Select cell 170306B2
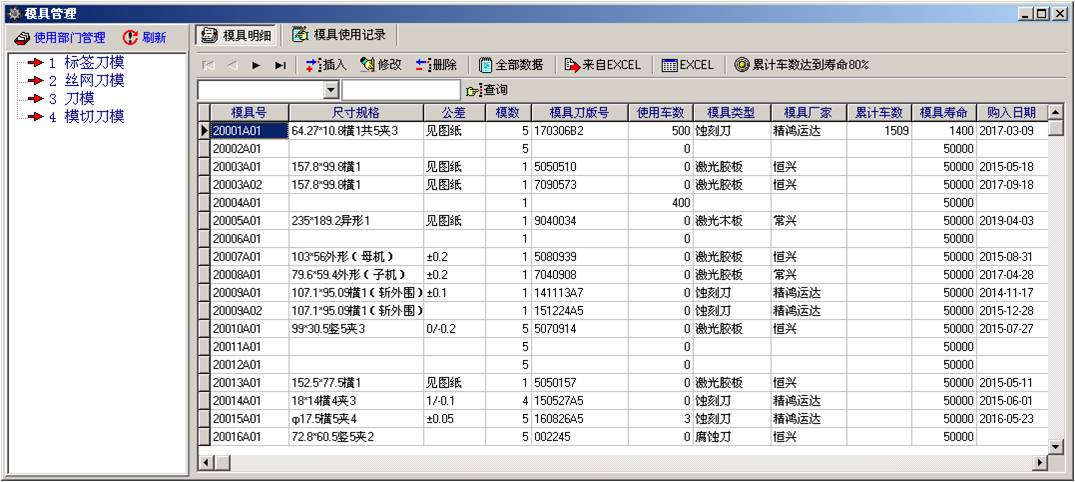The height and width of the screenshot is (482, 1075). [579, 130]
